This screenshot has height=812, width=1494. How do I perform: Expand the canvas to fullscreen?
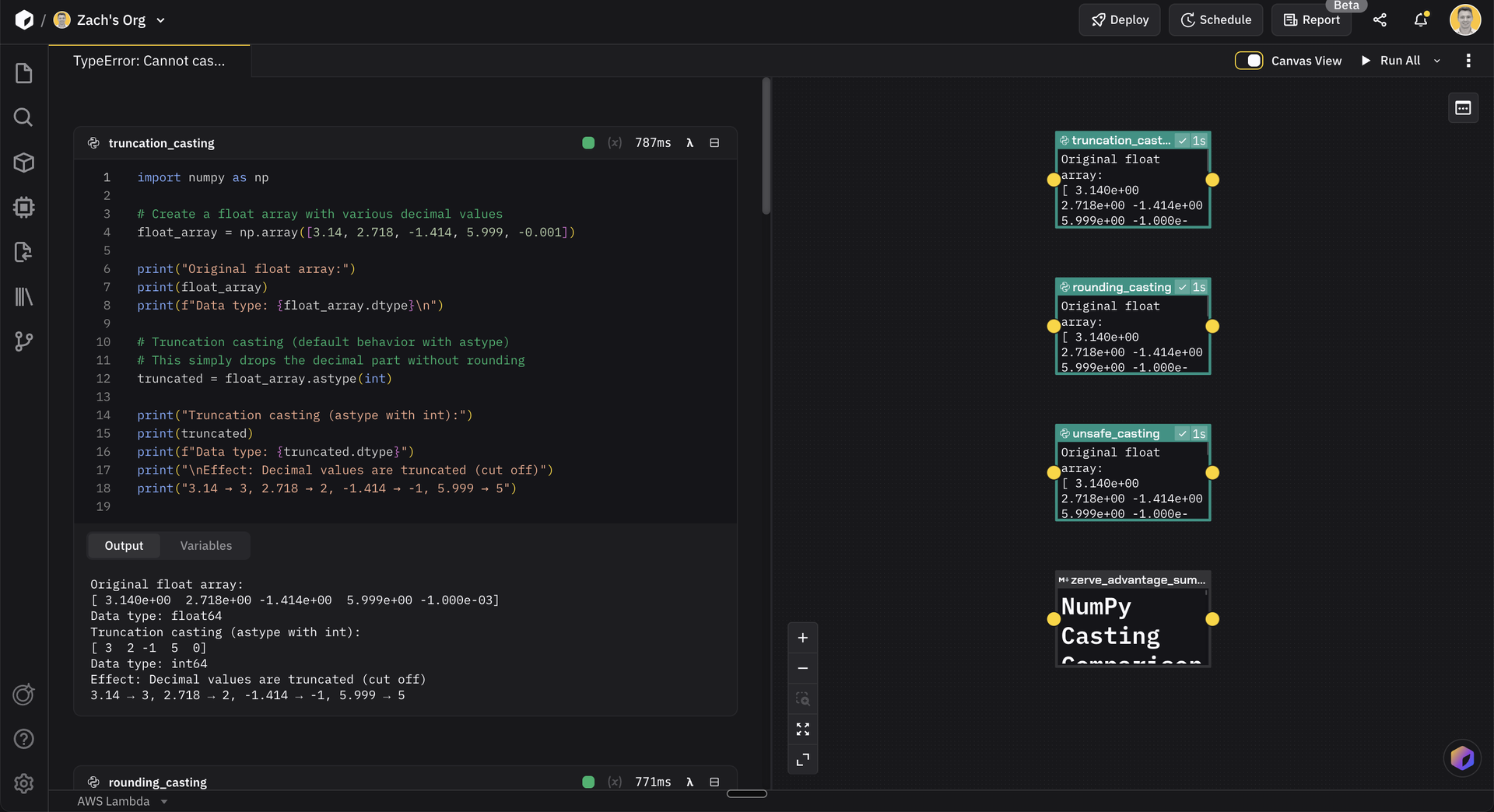[803, 759]
